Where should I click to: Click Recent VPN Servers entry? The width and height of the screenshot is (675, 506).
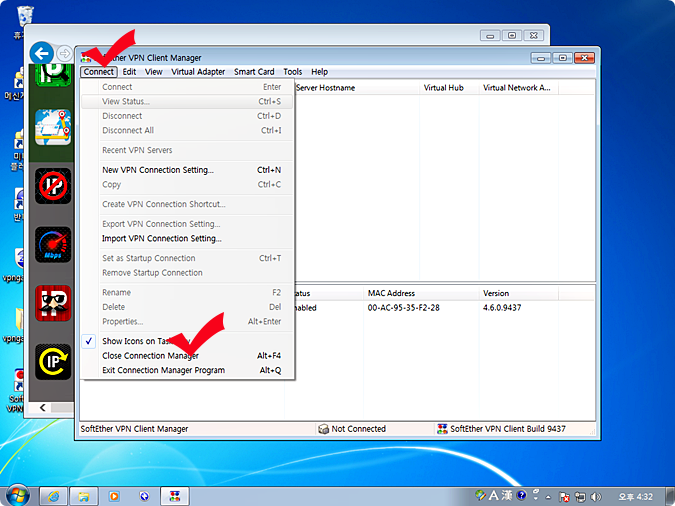[x=188, y=150]
